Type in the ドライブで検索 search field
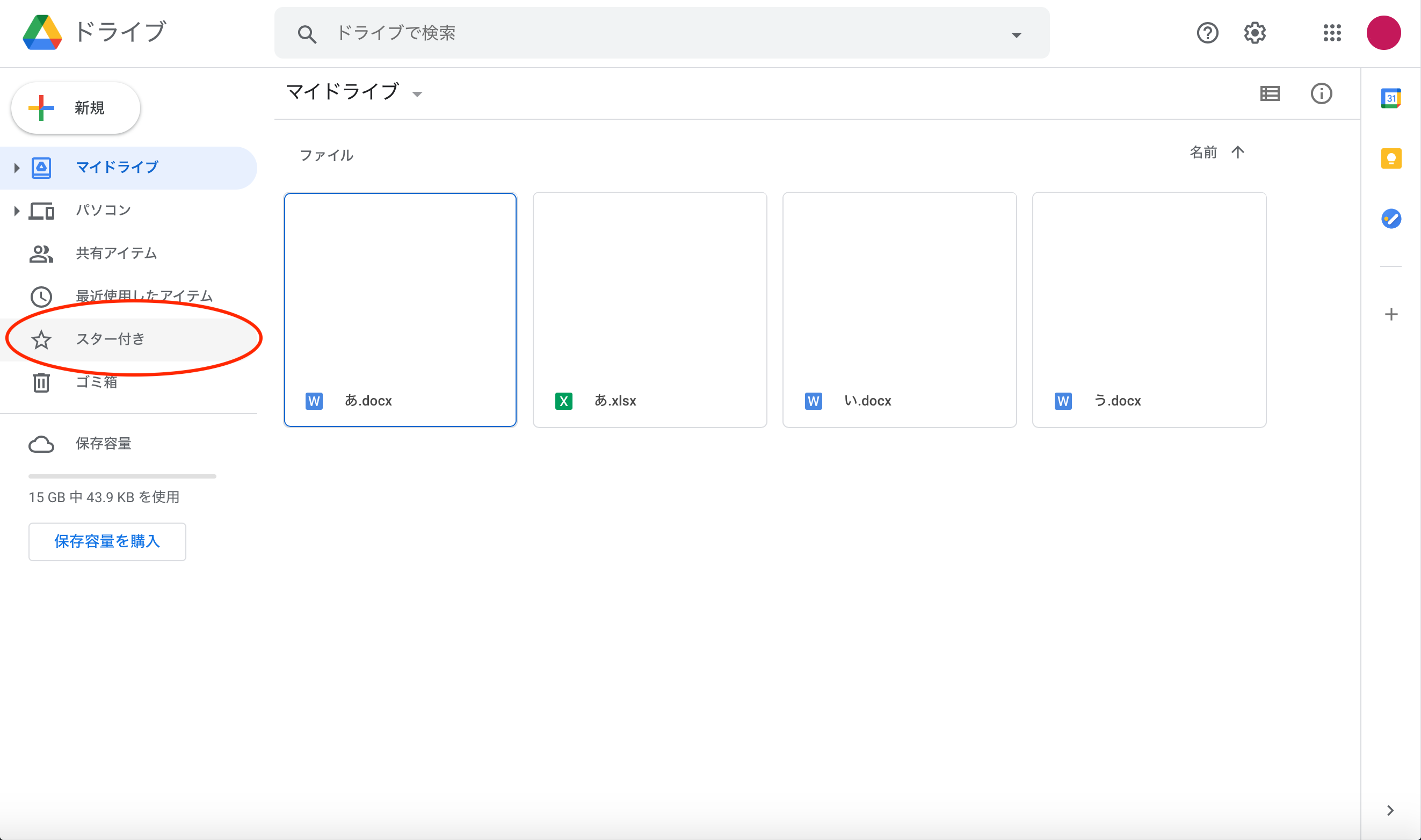The image size is (1421, 840). coord(662,33)
